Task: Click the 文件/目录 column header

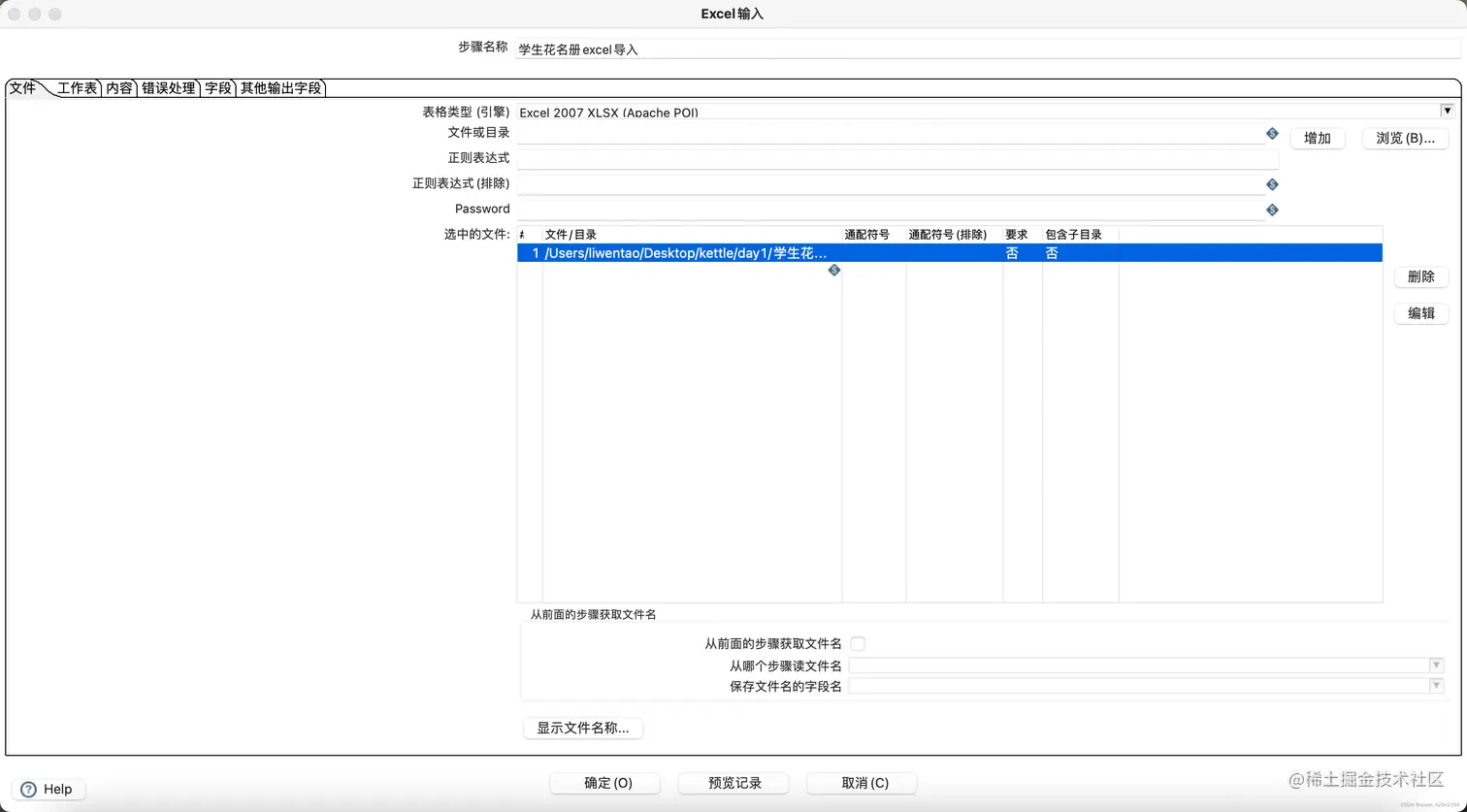Action: tap(692, 235)
